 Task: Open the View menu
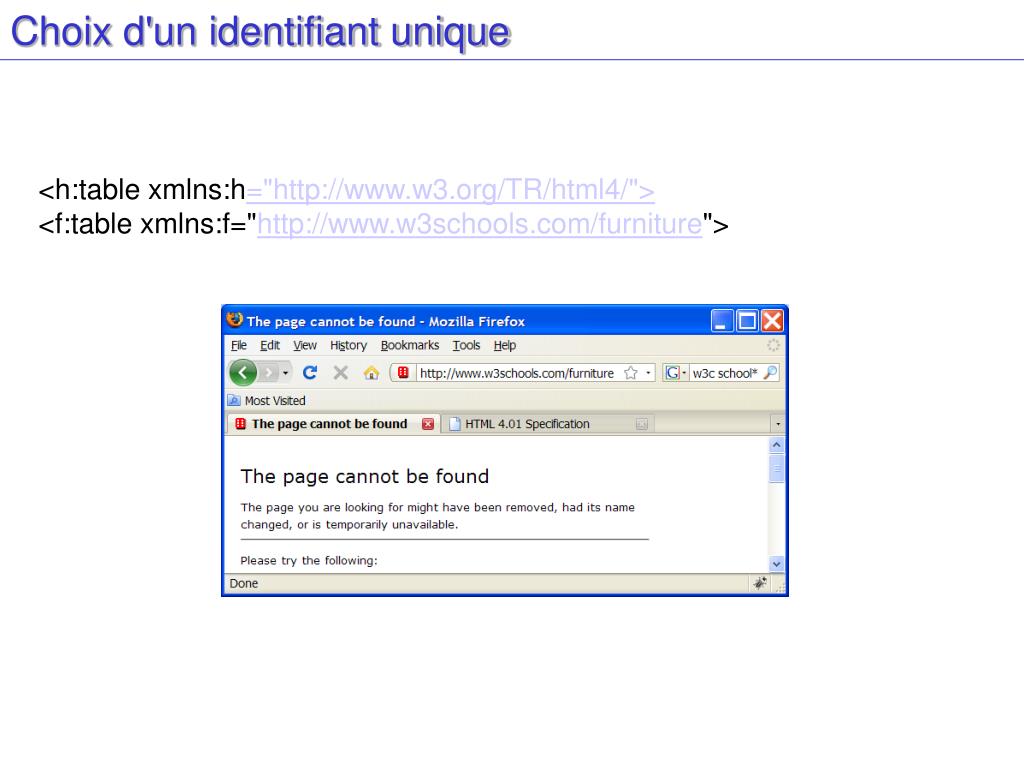pyautogui.click(x=304, y=345)
